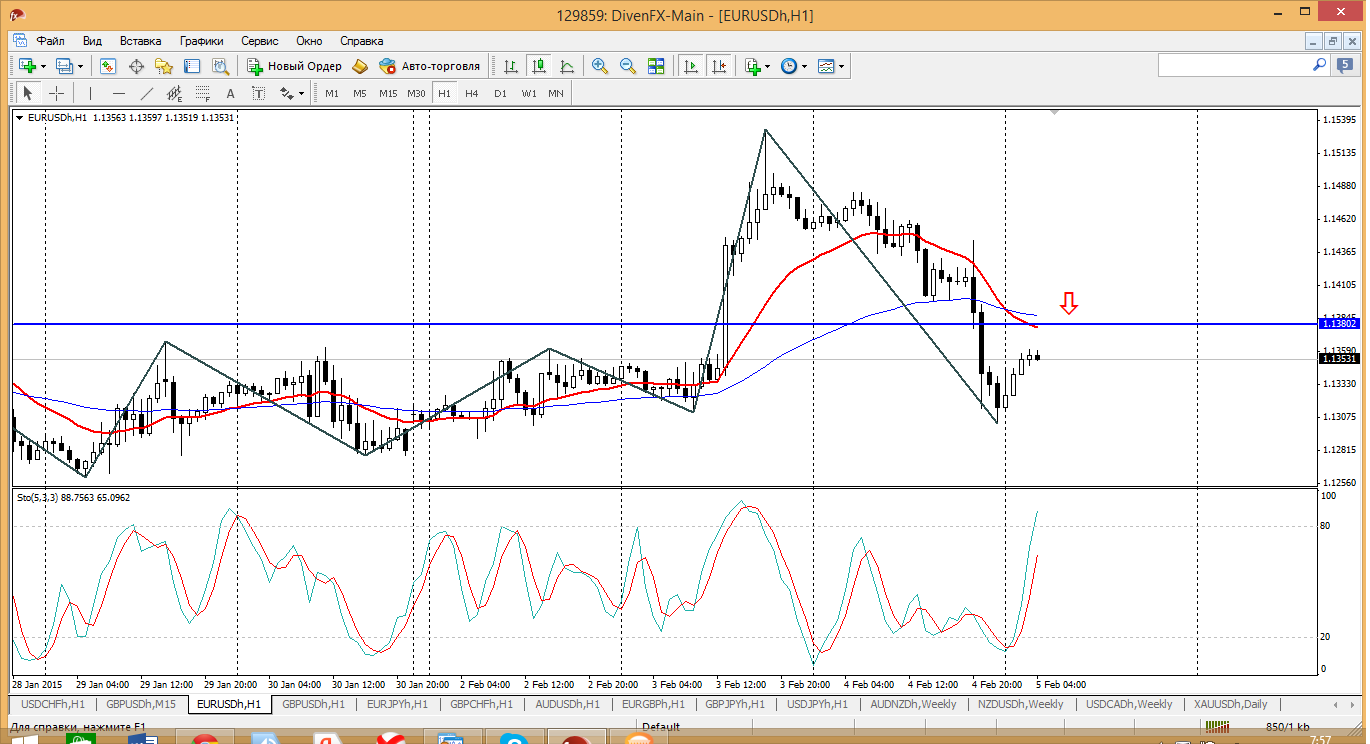Set timeframe to H4
Viewport: 1370px width, 744px height.
click(472, 93)
